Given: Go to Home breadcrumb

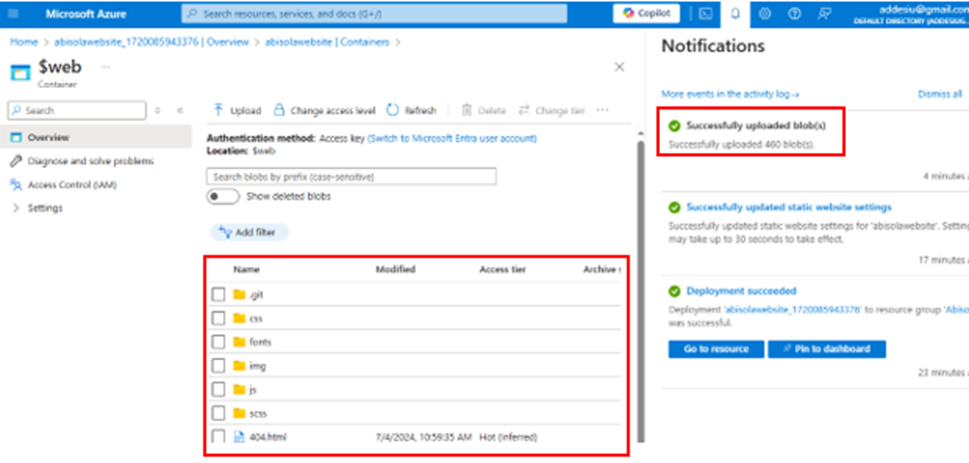Looking at the screenshot, I should [x=23, y=42].
